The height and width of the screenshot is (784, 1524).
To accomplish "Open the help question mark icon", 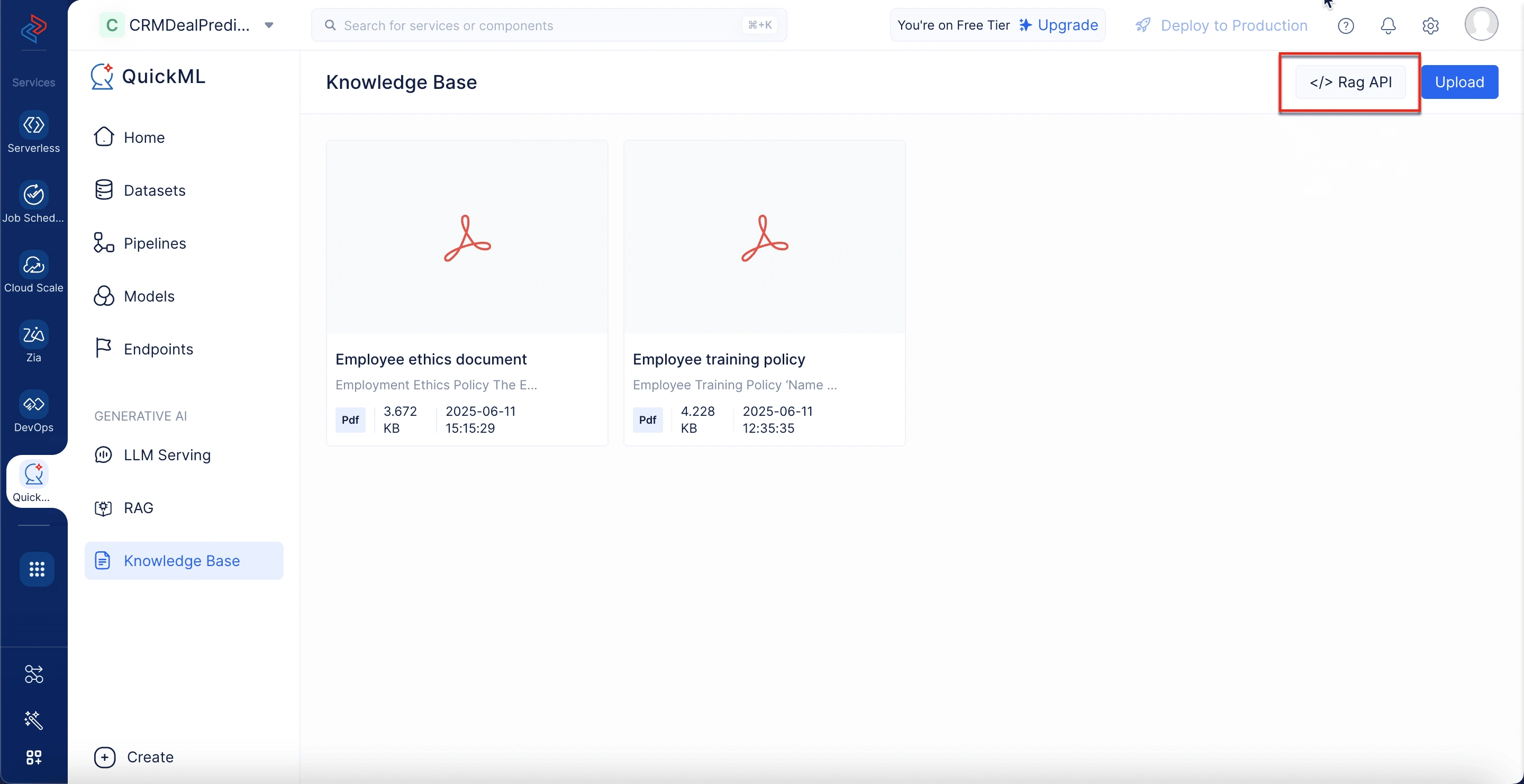I will pos(1345,25).
